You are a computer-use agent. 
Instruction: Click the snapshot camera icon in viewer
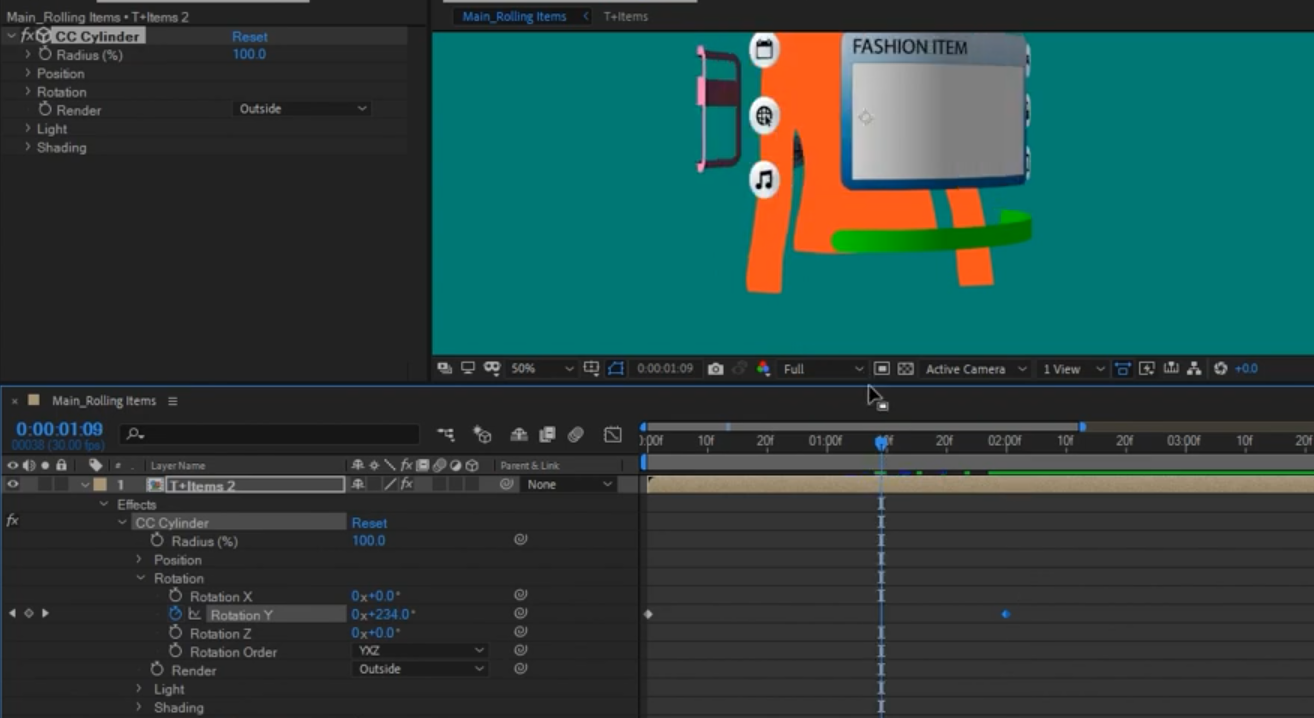point(715,369)
